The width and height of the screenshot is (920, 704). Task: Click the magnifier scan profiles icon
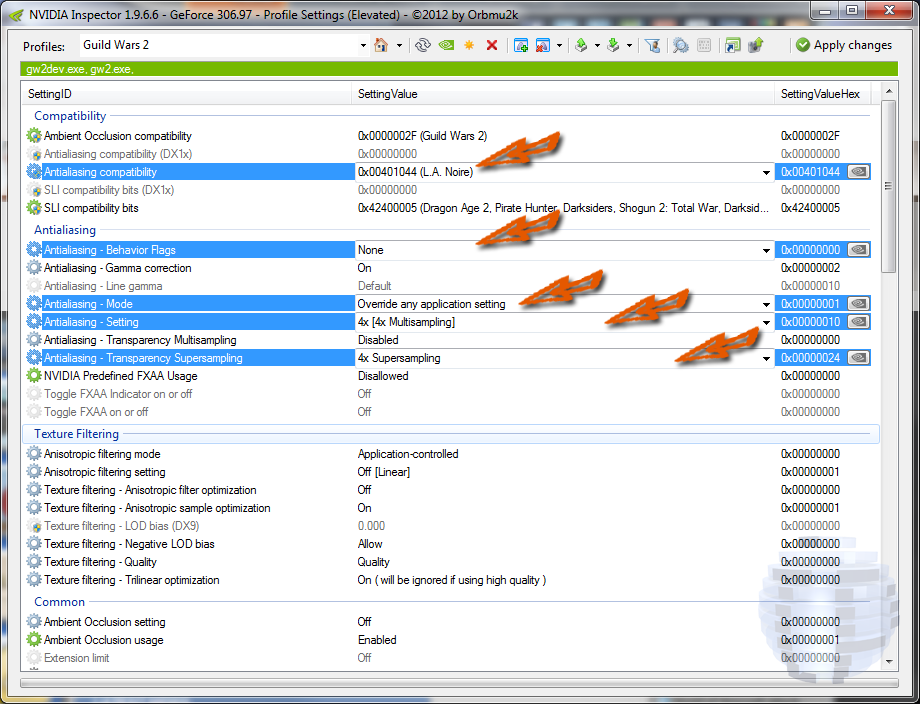pos(681,45)
